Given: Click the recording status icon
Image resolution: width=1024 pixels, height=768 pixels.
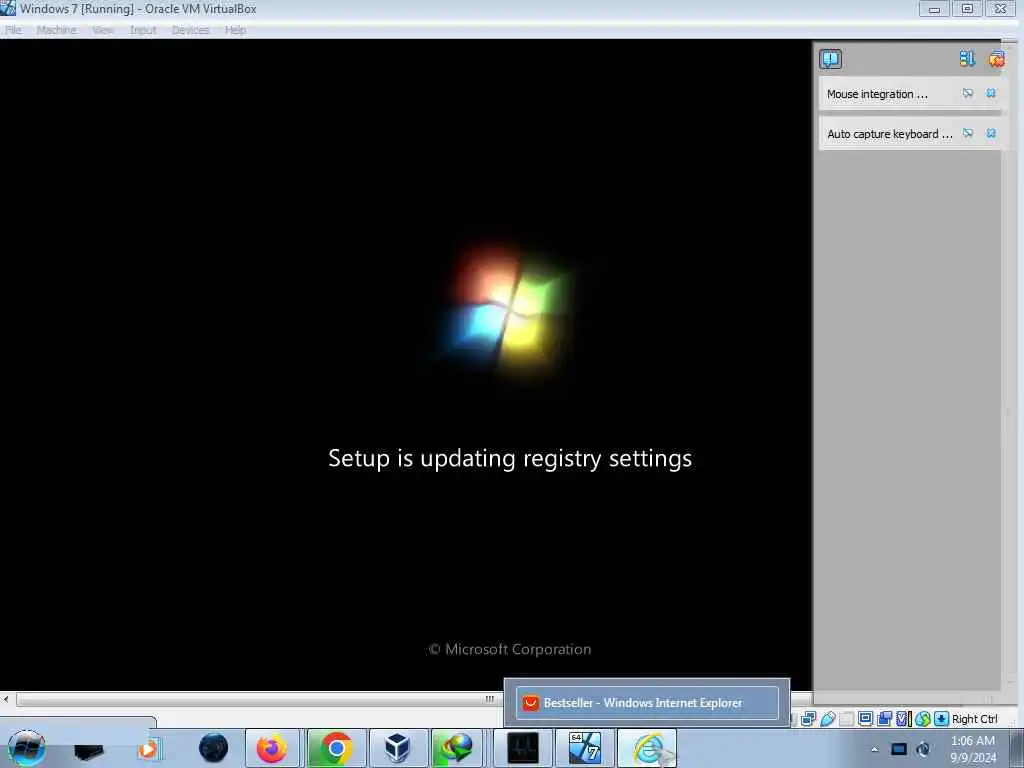Looking at the screenshot, I should [x=884, y=719].
